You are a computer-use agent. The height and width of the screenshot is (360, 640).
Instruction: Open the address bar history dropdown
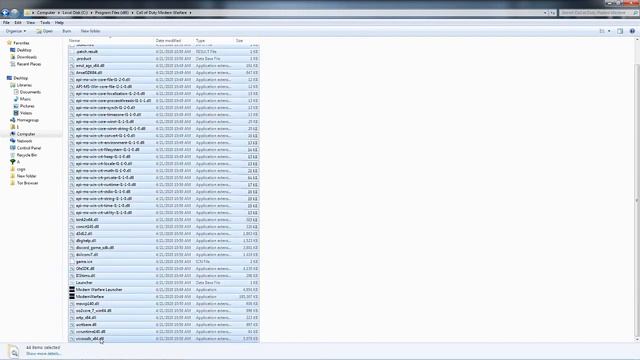[x=545, y=13]
